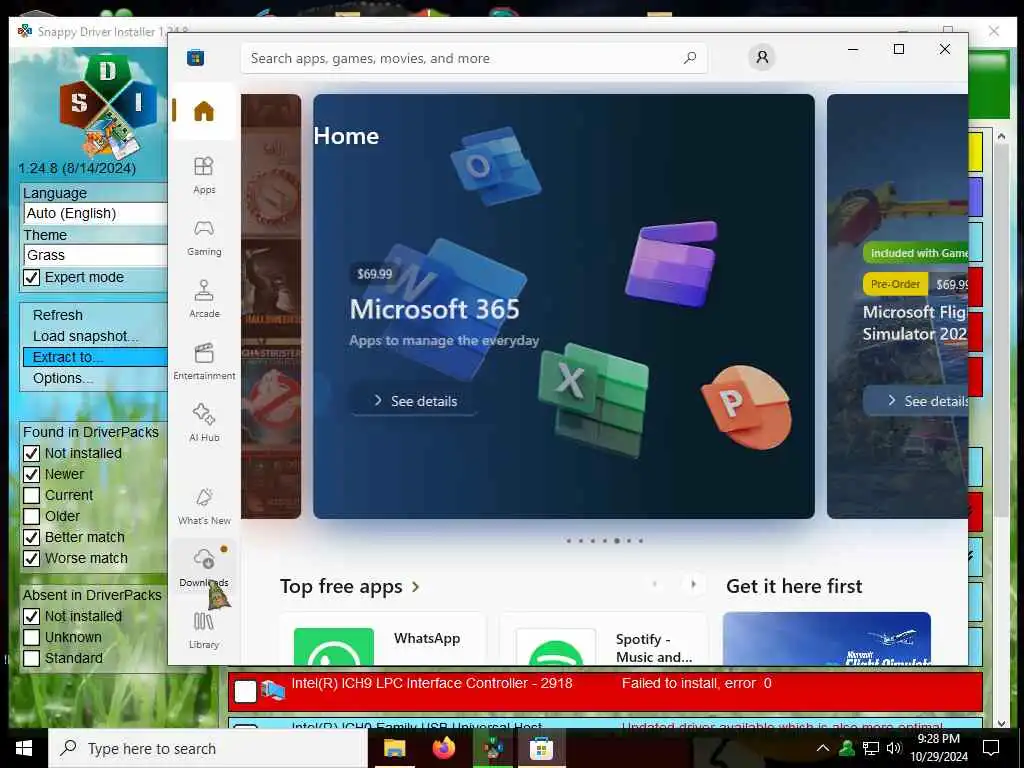Open the Gaming section in Microsoft Store
The width and height of the screenshot is (1024, 768).
204,237
